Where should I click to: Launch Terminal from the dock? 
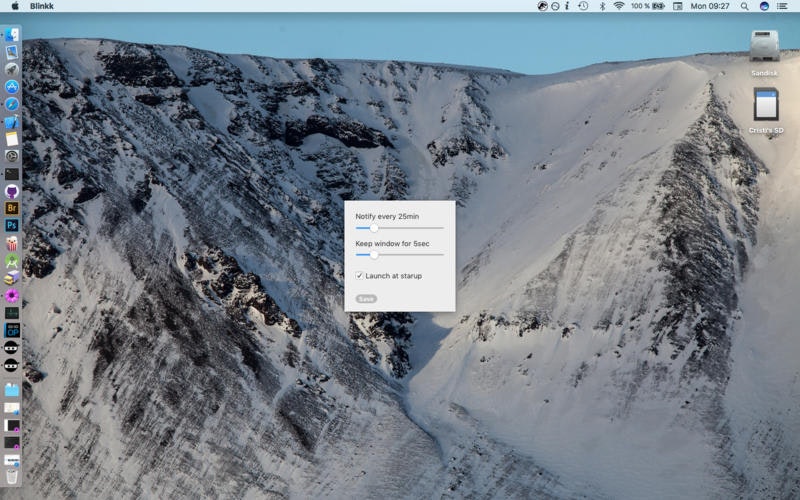click(x=12, y=173)
